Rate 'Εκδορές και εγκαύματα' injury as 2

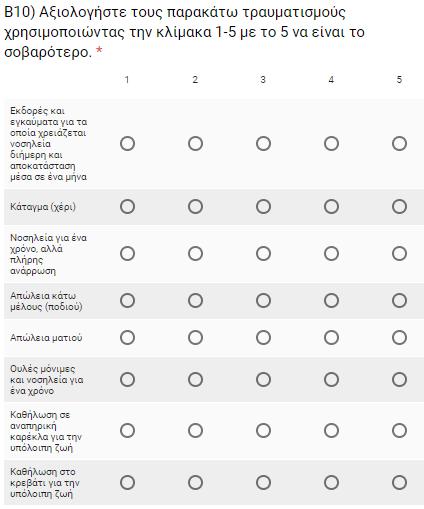pyautogui.click(x=195, y=144)
